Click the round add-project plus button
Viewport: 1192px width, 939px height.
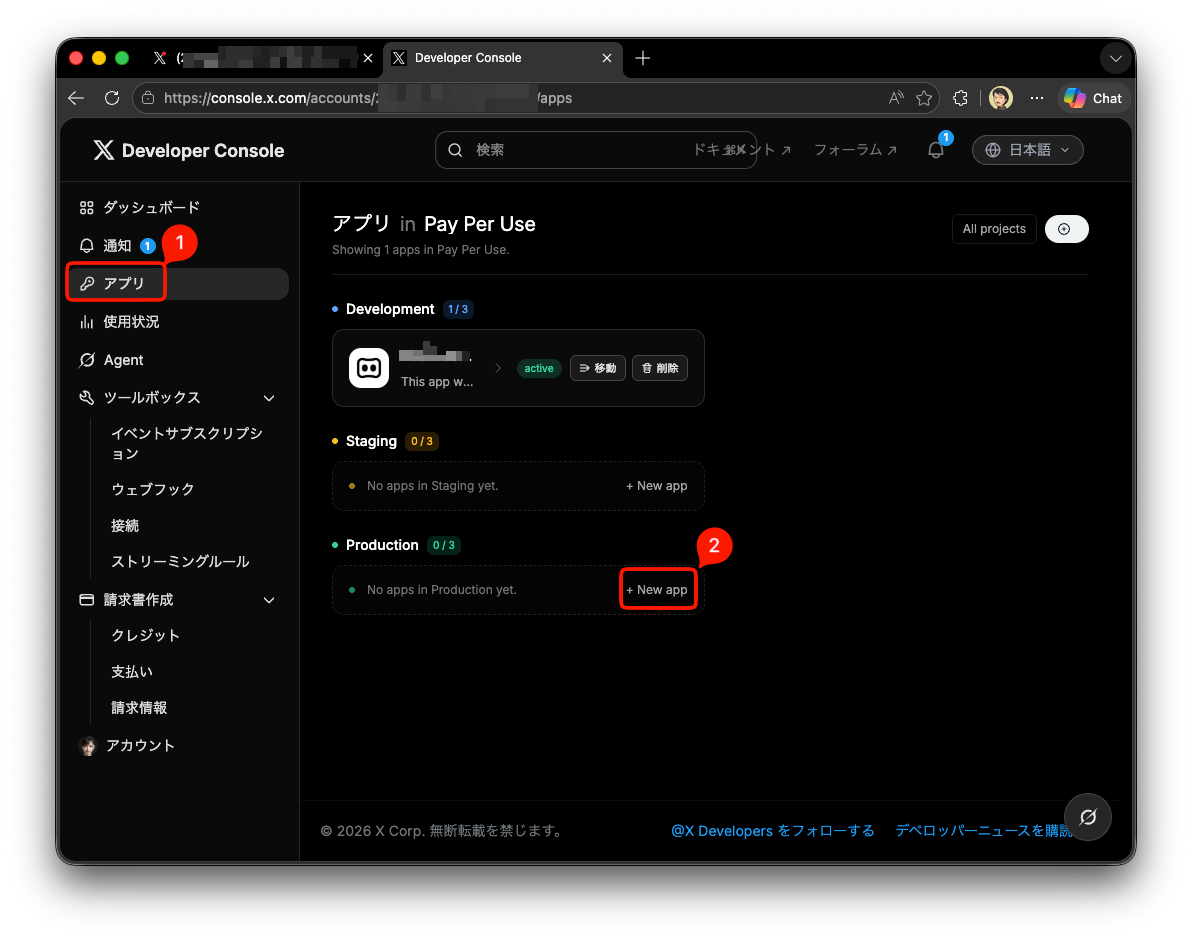click(x=1066, y=229)
